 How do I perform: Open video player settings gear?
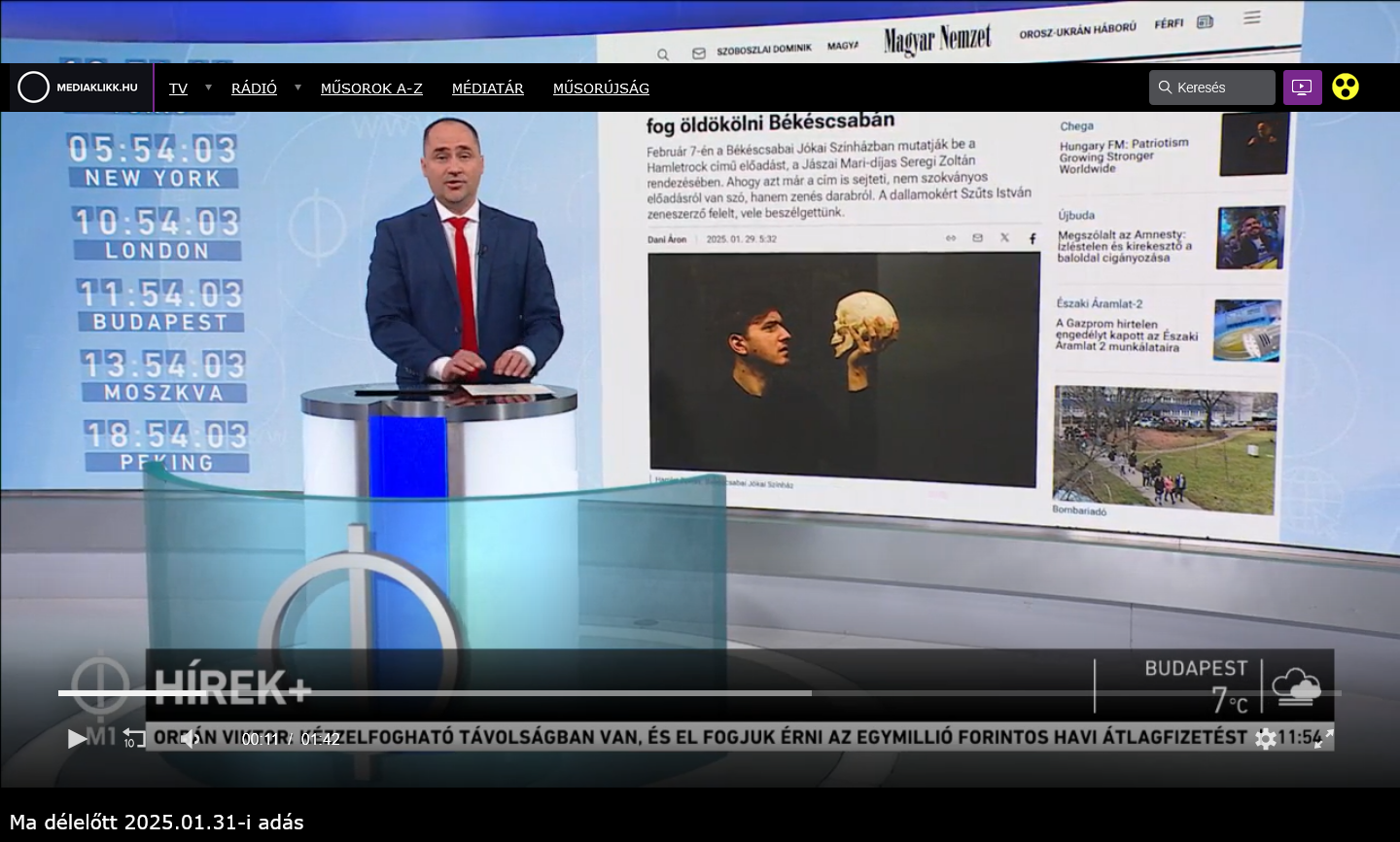point(1265,739)
